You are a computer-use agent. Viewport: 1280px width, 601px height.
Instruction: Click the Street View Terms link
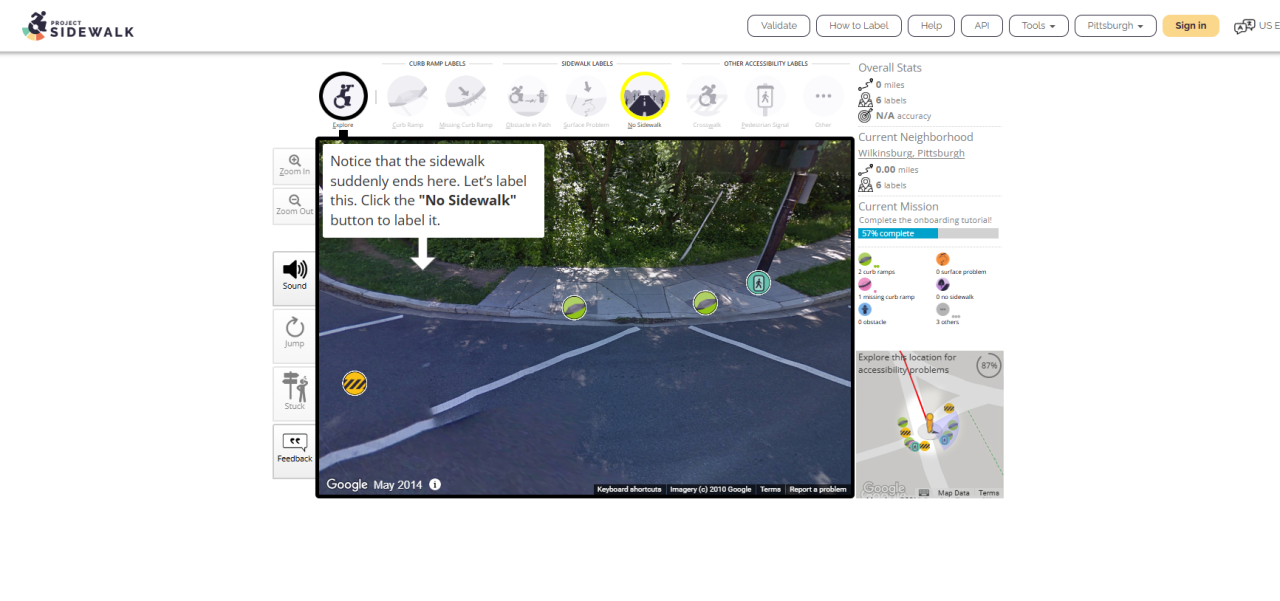770,489
